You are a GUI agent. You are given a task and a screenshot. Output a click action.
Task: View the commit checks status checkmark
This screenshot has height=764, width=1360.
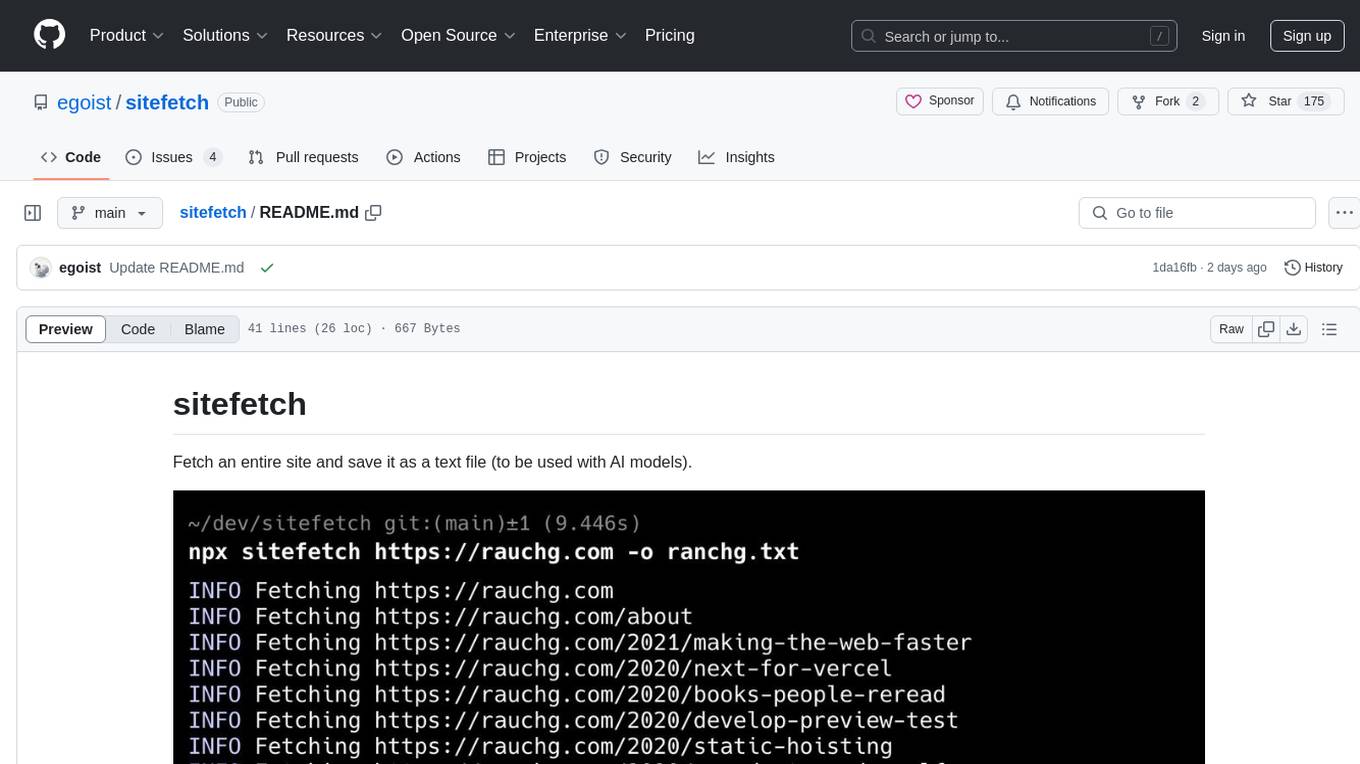click(x=267, y=268)
